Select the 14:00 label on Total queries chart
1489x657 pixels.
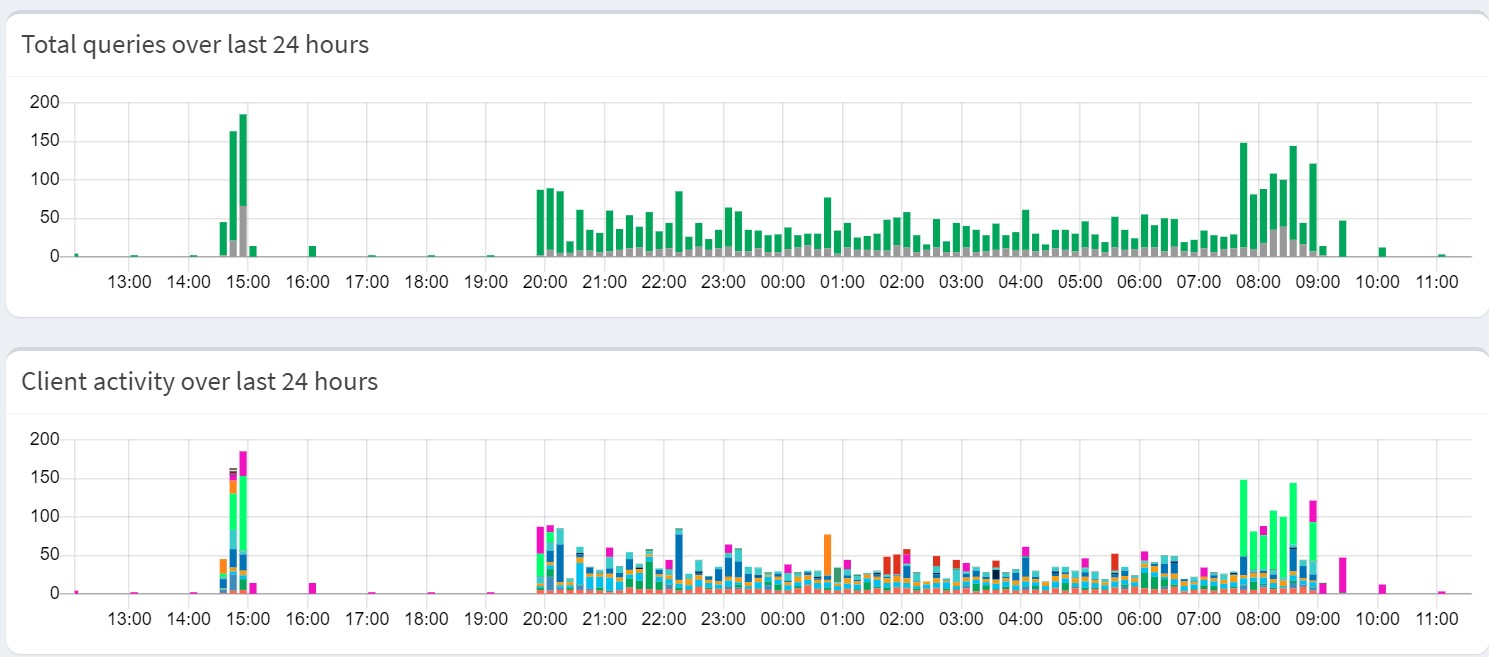[x=189, y=282]
